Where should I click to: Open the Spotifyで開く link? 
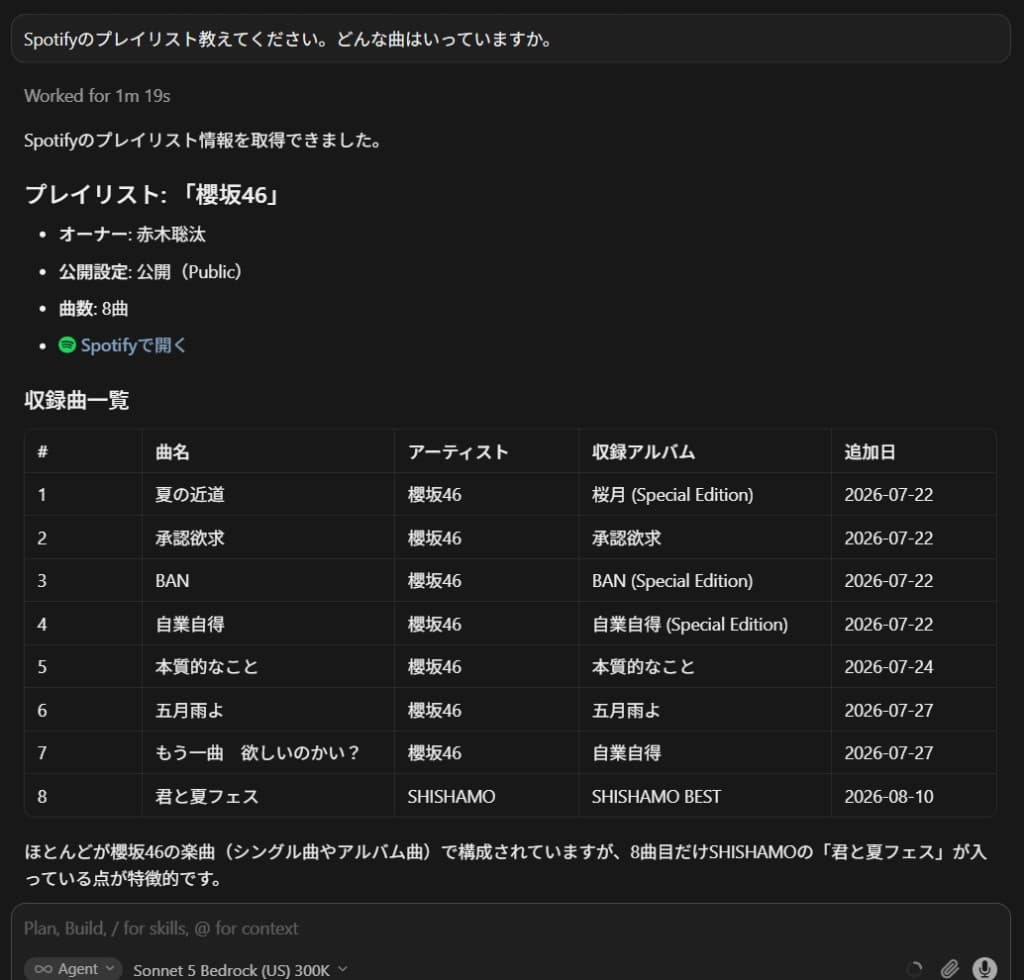coord(133,345)
